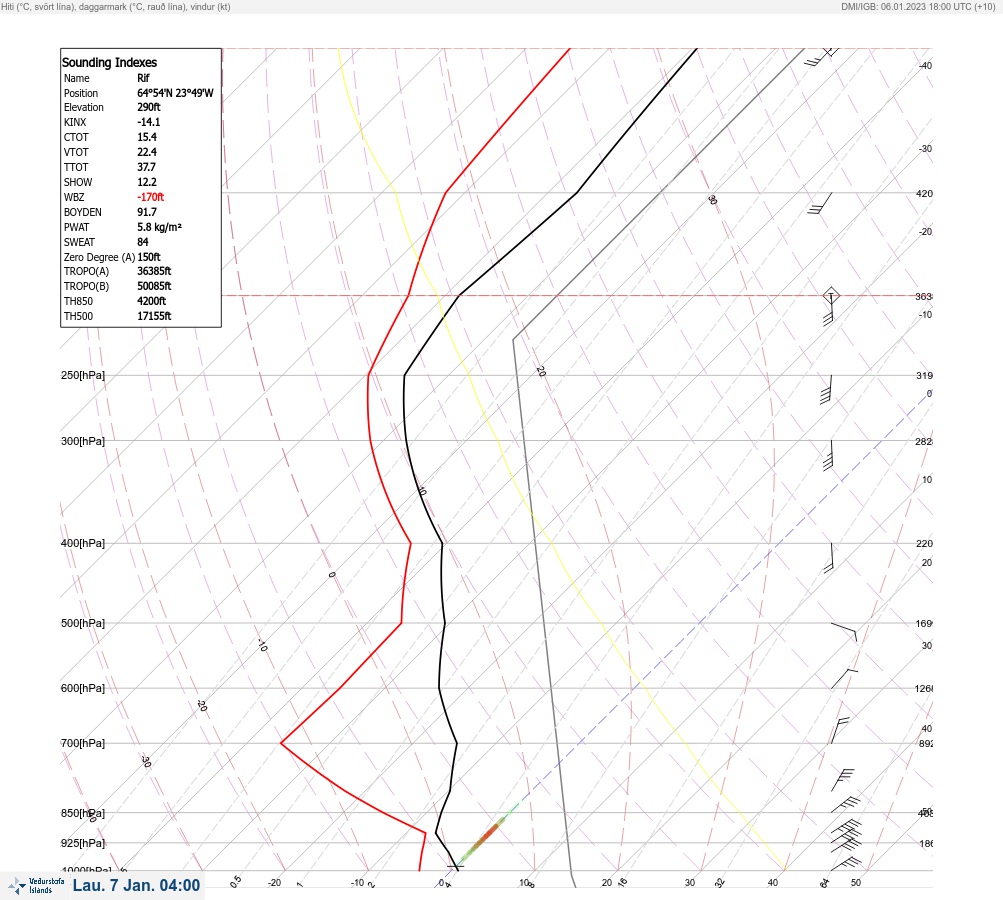Click the bottom axis temperature label '-20'

pos(274,883)
